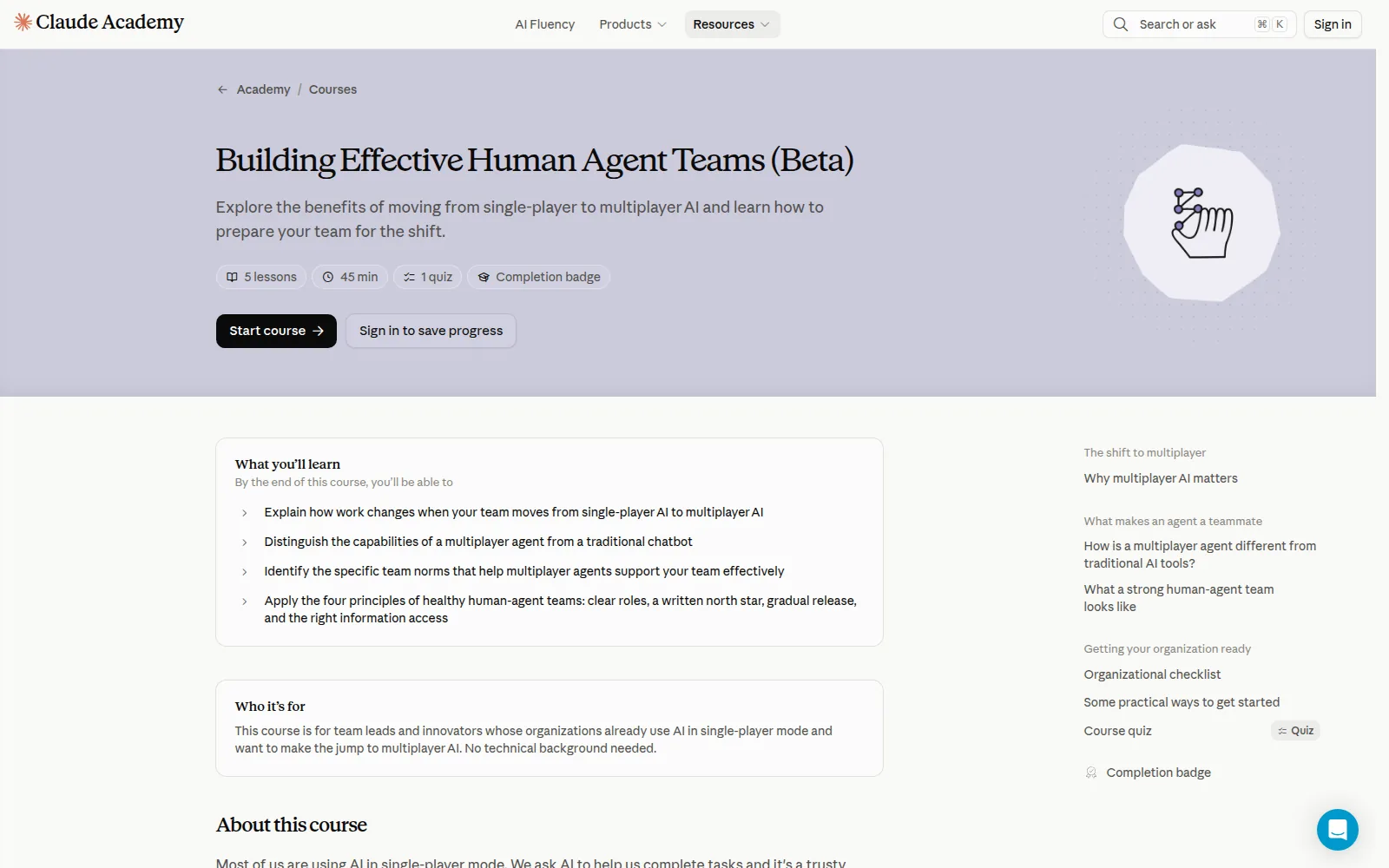1389x868 pixels.
Task: Expand the 'Identify the specific team norms' objective
Action: (x=245, y=572)
